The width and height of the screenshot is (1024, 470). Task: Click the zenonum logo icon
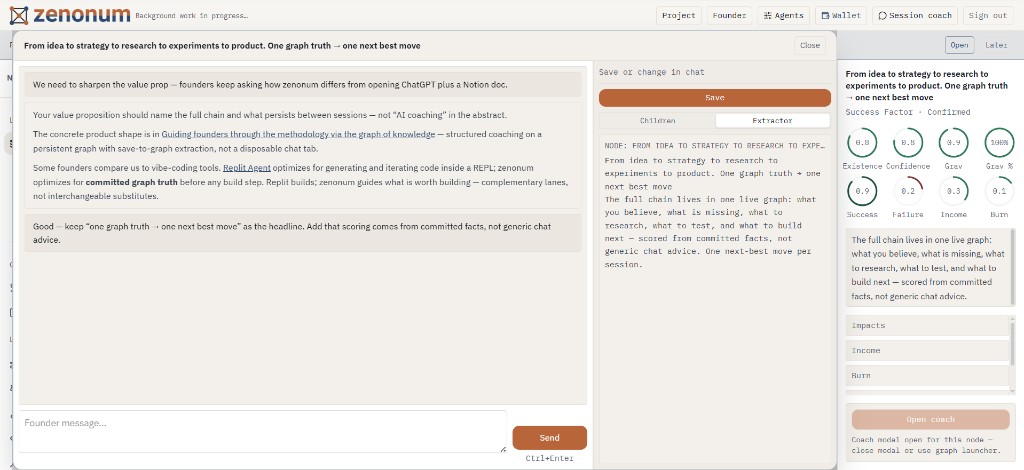point(19,15)
